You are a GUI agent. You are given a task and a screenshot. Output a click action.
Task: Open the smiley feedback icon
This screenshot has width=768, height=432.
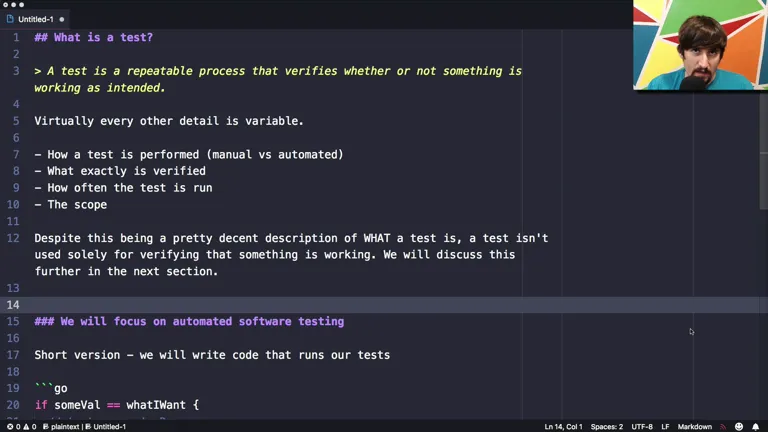[x=739, y=427]
